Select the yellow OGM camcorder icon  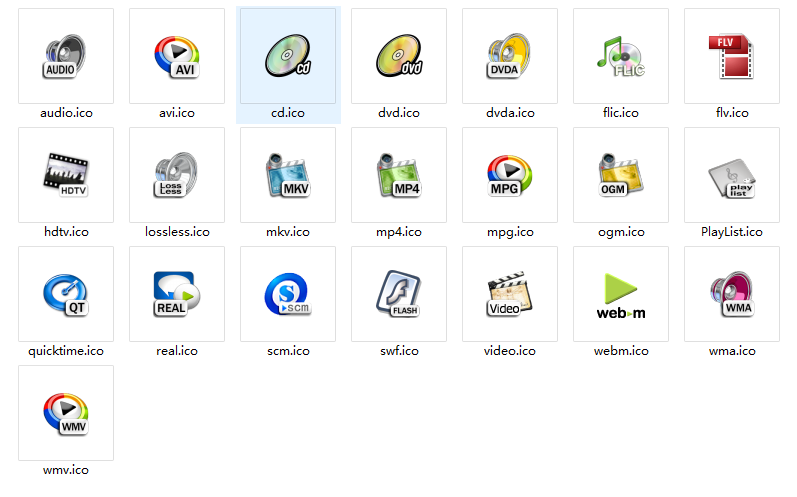pyautogui.click(x=621, y=175)
